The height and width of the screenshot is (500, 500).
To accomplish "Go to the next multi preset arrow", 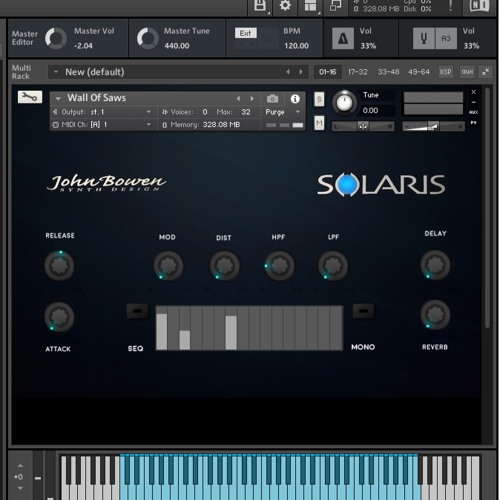I will click(x=301, y=72).
